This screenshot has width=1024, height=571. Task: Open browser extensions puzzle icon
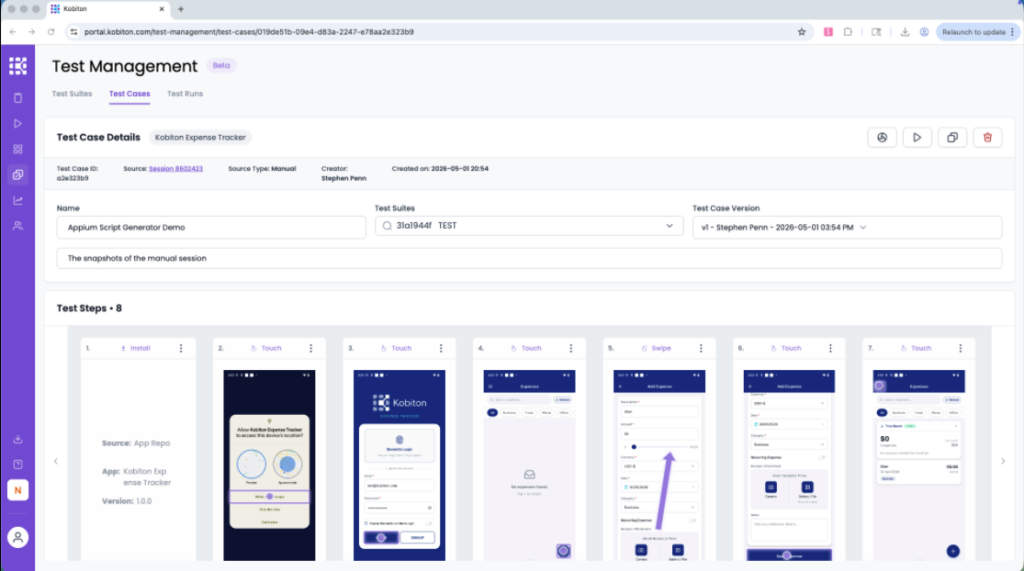[848, 31]
